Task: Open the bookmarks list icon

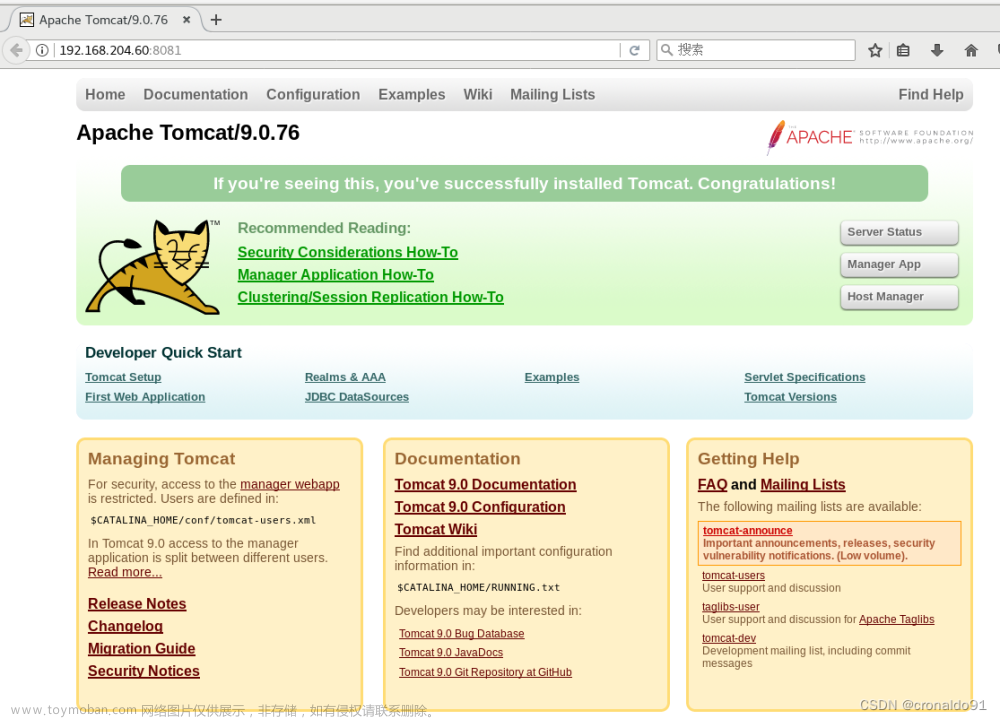Action: point(903,50)
